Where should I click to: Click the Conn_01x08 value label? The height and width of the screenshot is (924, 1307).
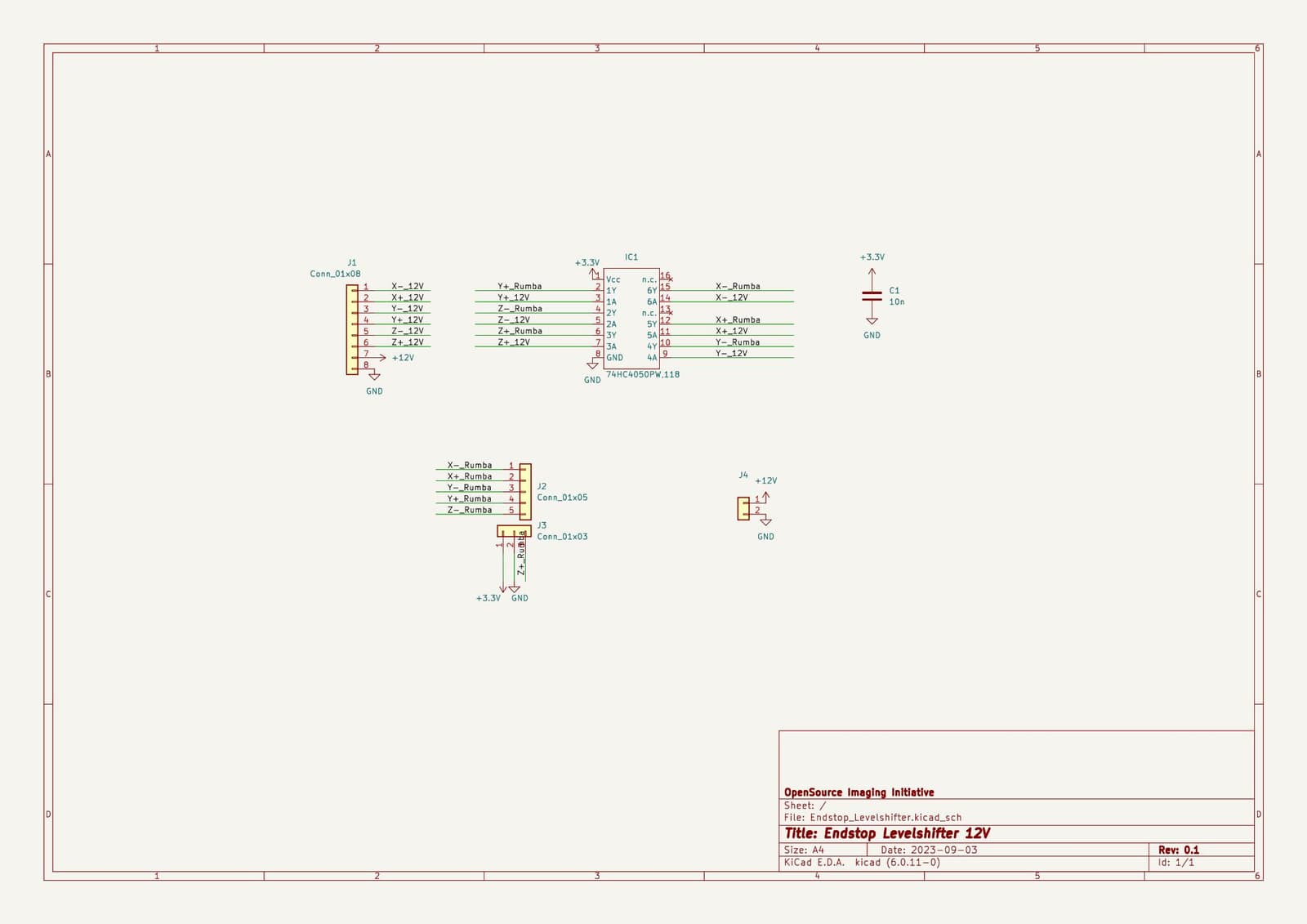(335, 274)
